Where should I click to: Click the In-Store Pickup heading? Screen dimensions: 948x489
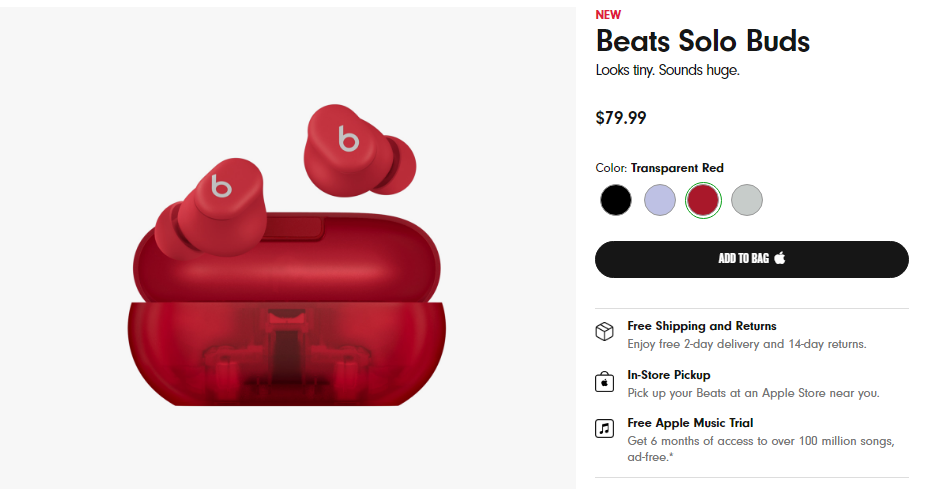(x=669, y=375)
